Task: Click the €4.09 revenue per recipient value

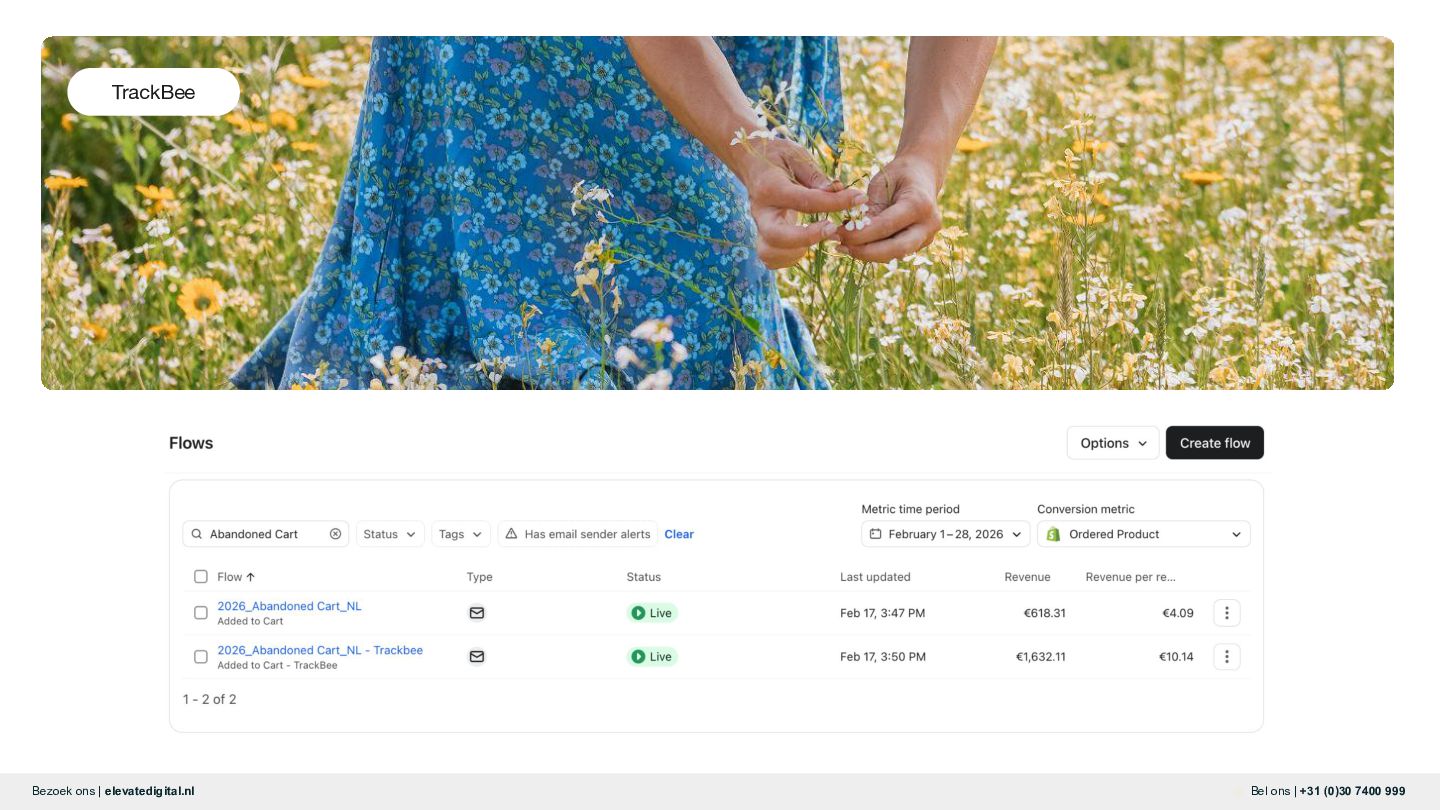Action: [1178, 613]
